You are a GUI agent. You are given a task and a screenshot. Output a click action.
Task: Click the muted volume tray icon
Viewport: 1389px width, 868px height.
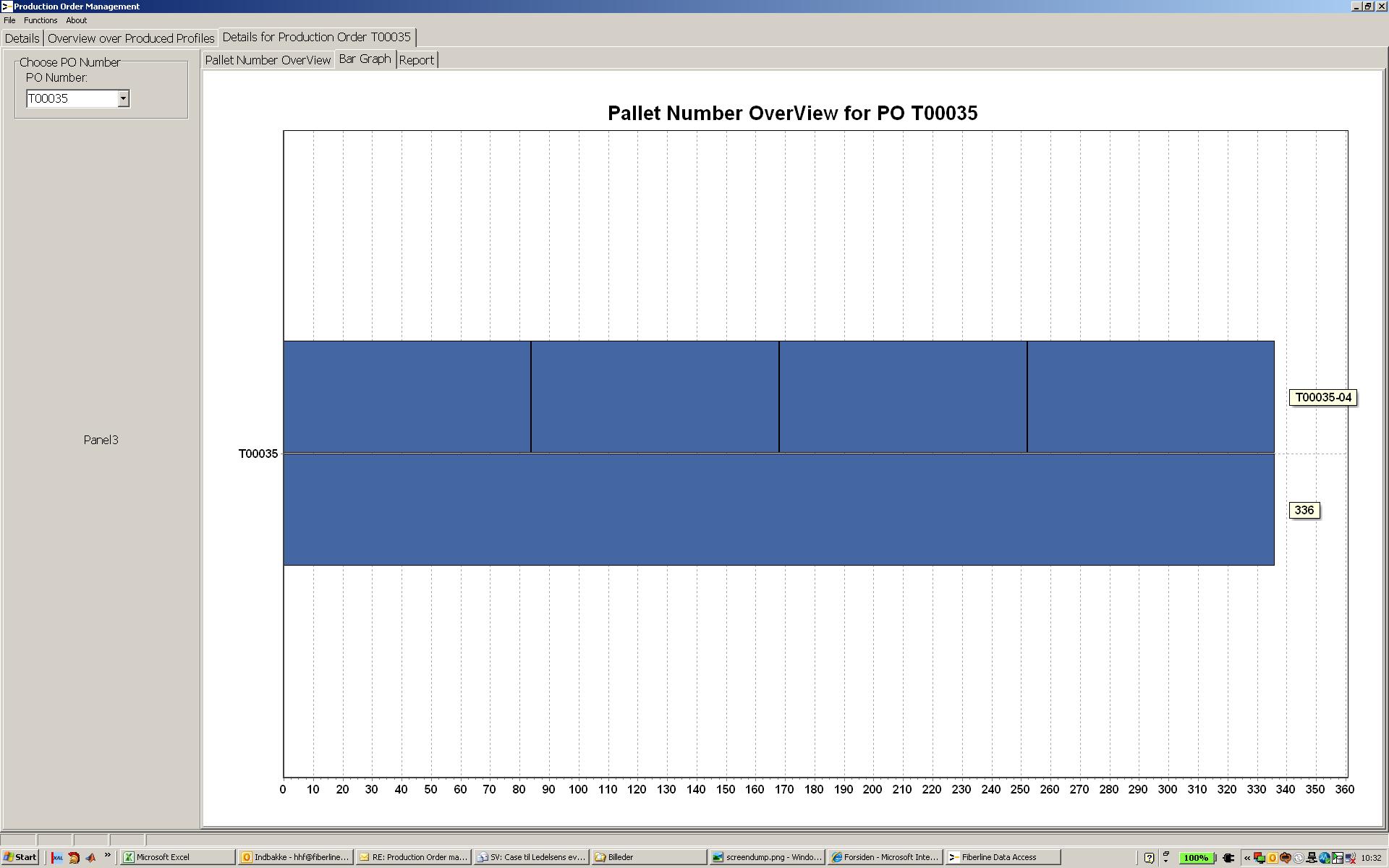1350,858
